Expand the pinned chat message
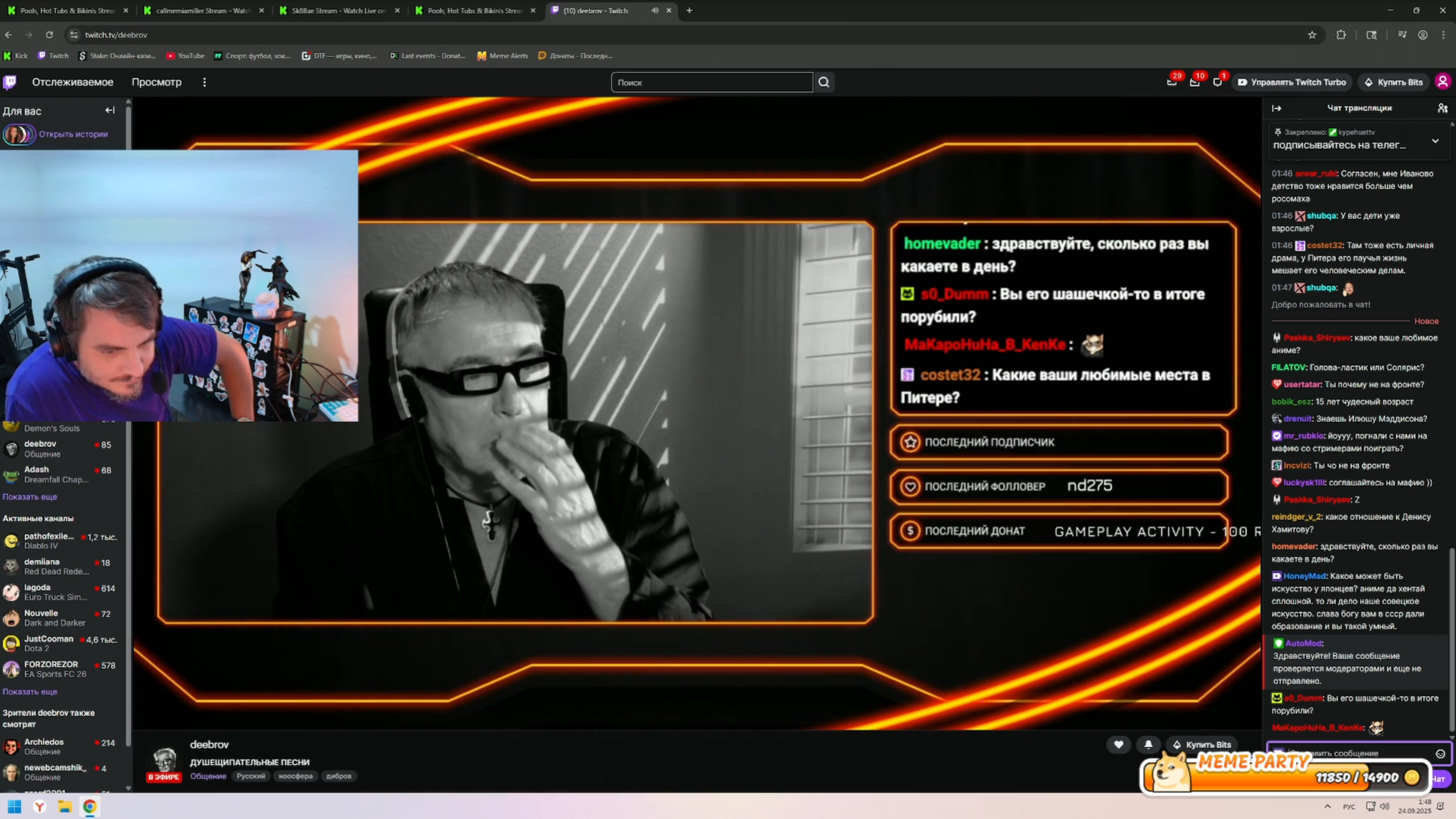This screenshot has height=819, width=1456. 1435,141
